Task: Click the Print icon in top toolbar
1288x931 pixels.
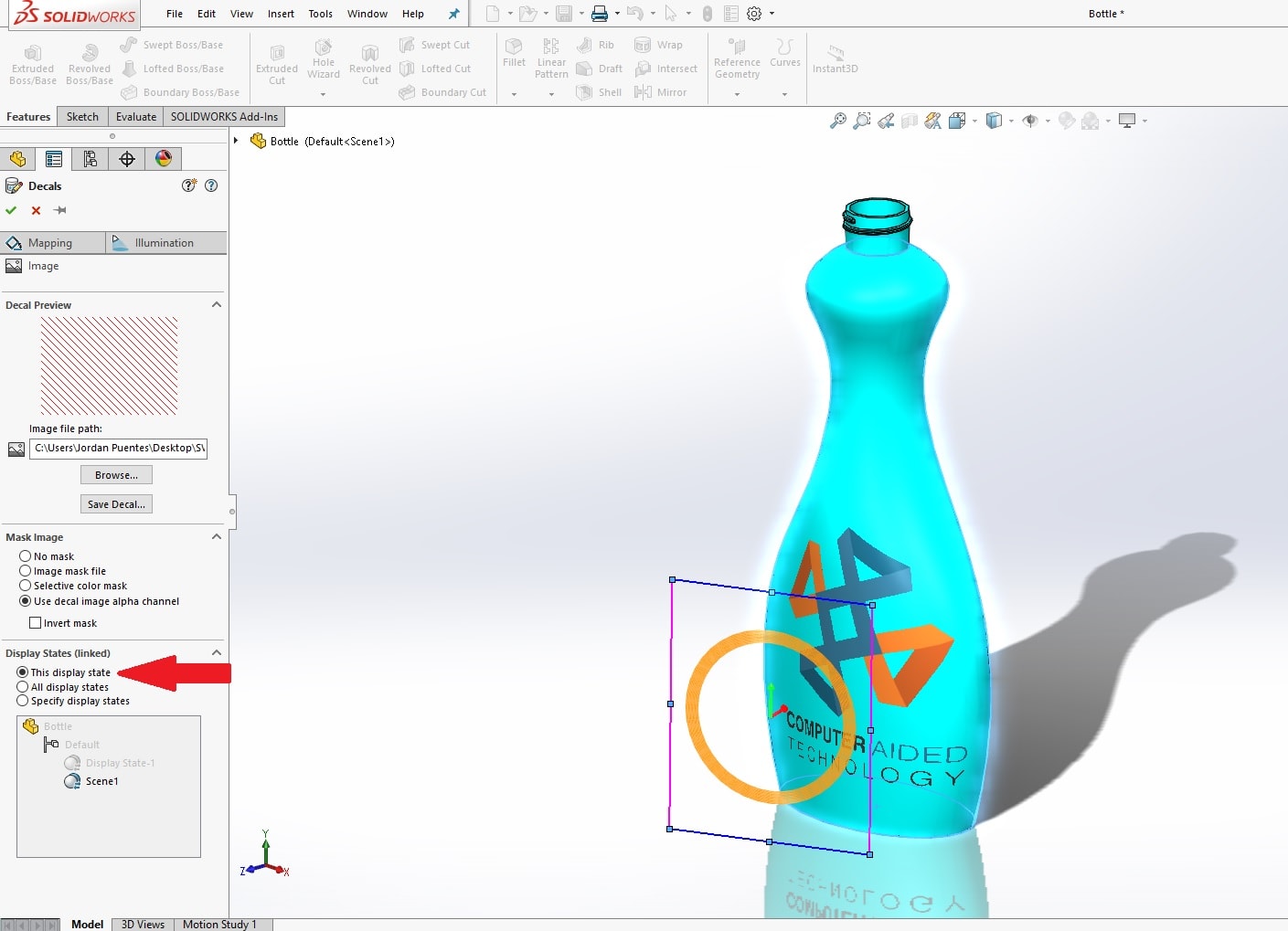Action: click(x=600, y=14)
